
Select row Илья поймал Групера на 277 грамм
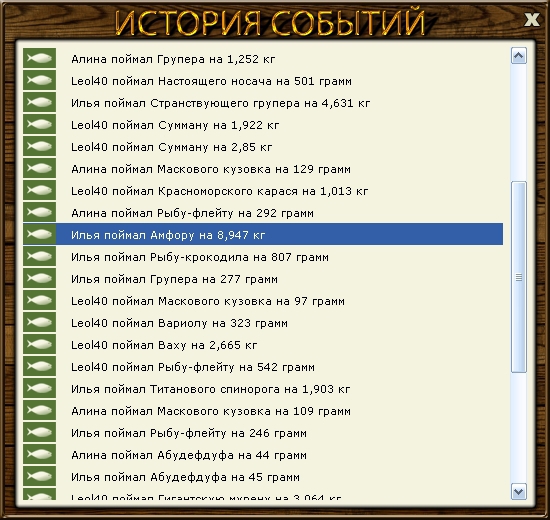[263, 278]
